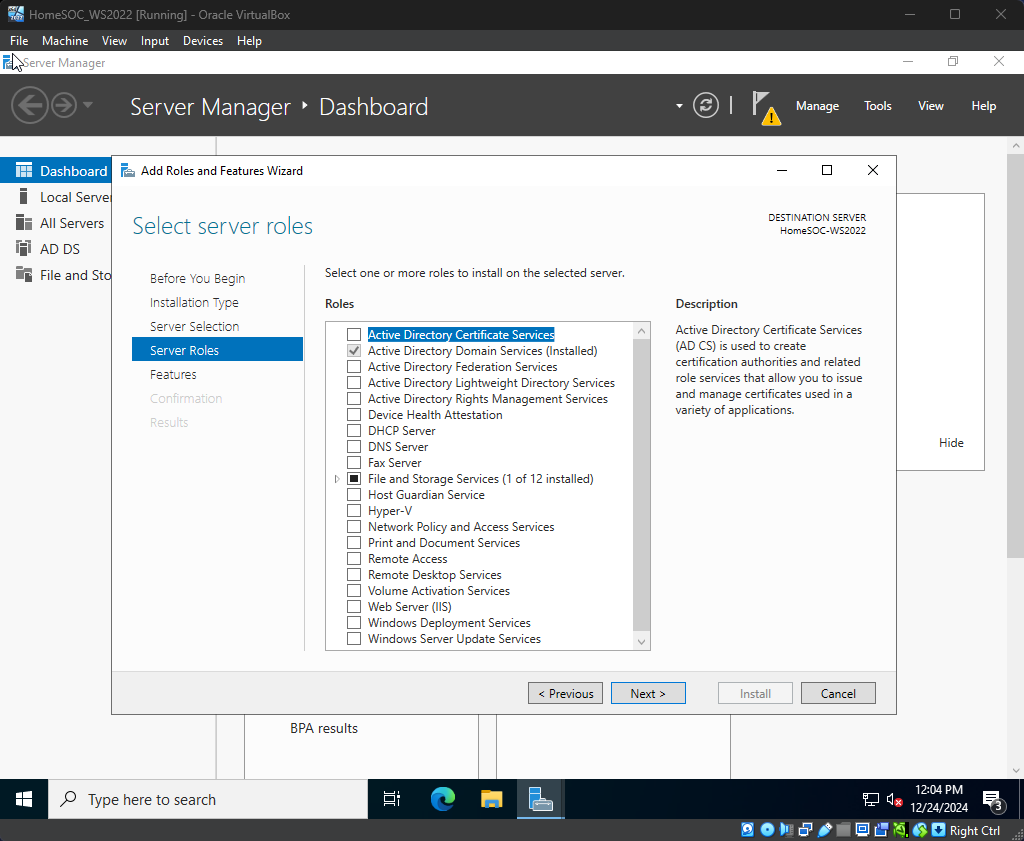The width and height of the screenshot is (1024, 841).
Task: Check the DHCP Server role checkbox
Action: 354,431
